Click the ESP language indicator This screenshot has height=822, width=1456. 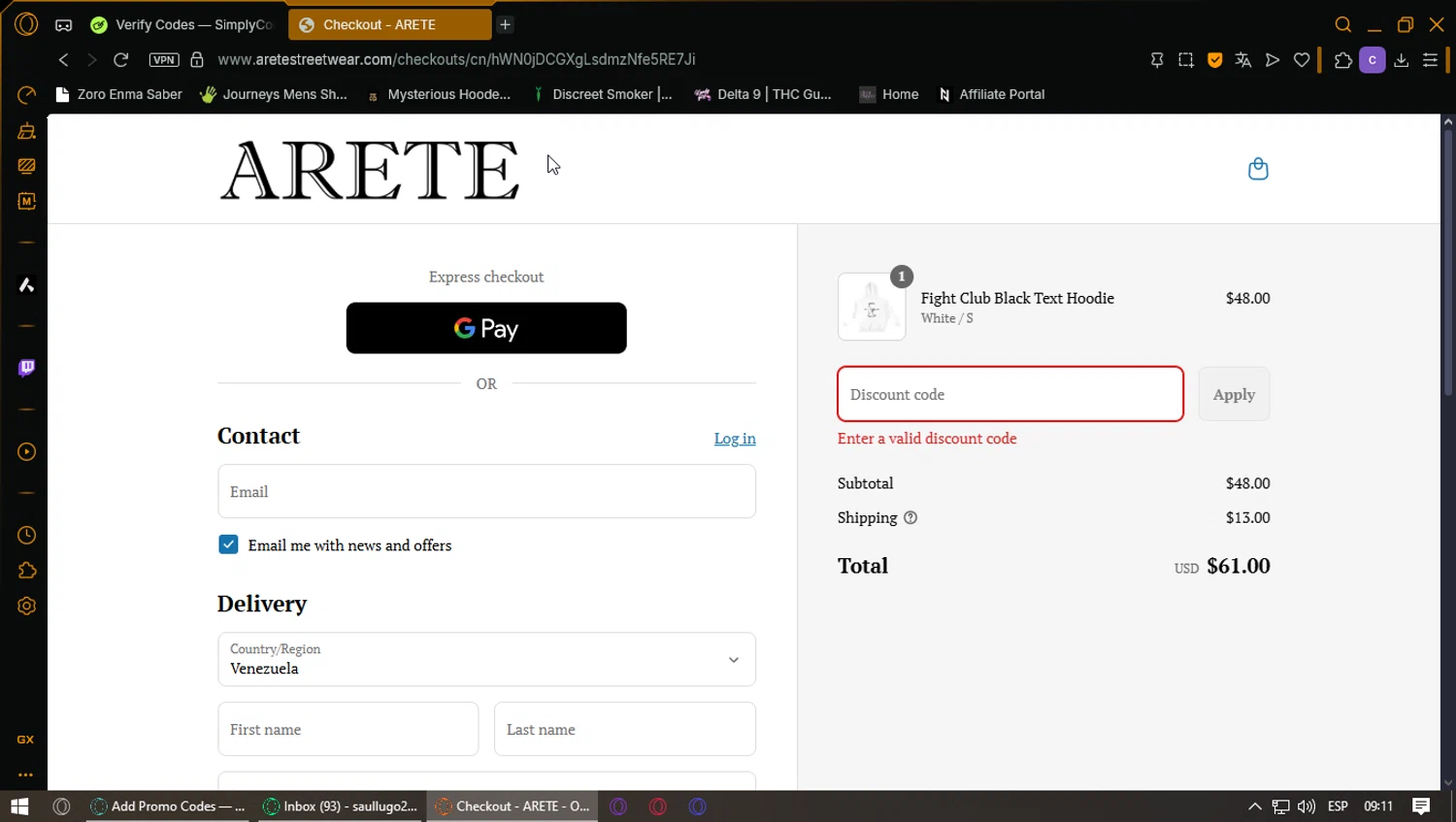point(1338,806)
